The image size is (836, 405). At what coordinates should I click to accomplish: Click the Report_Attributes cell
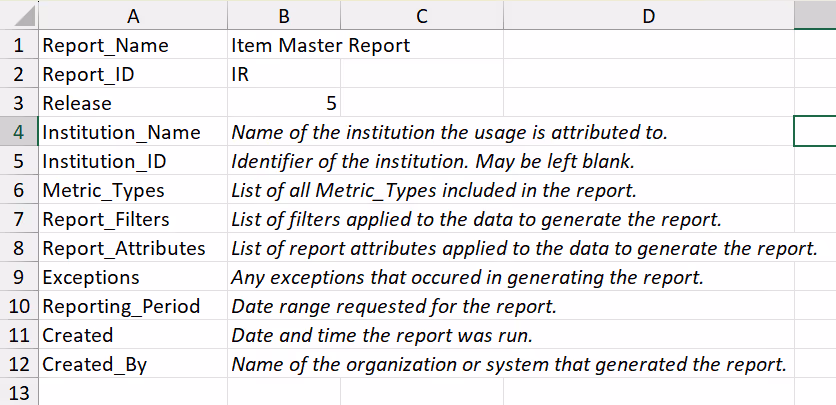[133, 247]
